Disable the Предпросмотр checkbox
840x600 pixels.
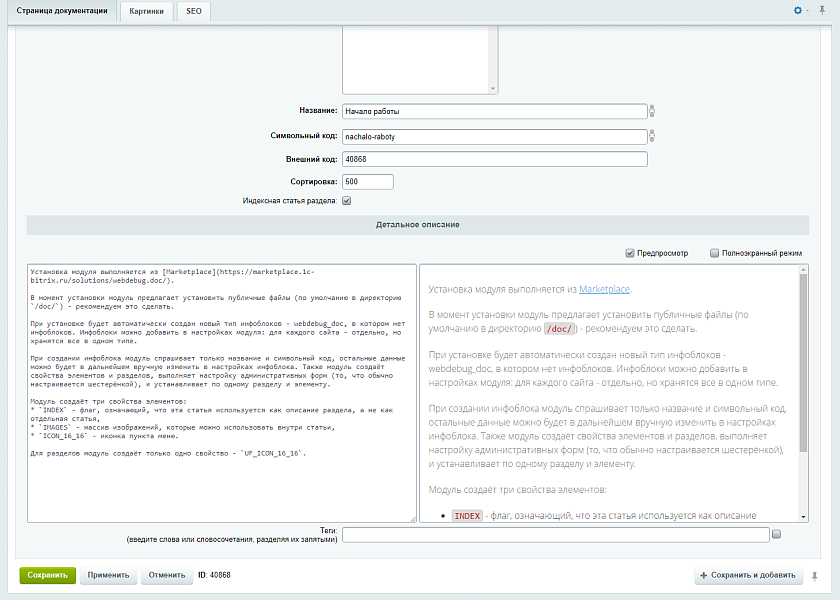pos(630,253)
